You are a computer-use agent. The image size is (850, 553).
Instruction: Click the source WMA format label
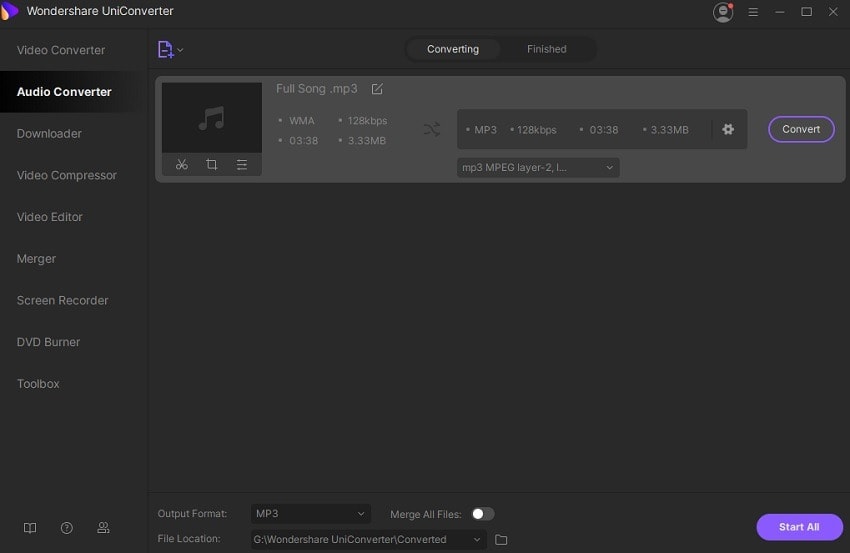(x=301, y=121)
